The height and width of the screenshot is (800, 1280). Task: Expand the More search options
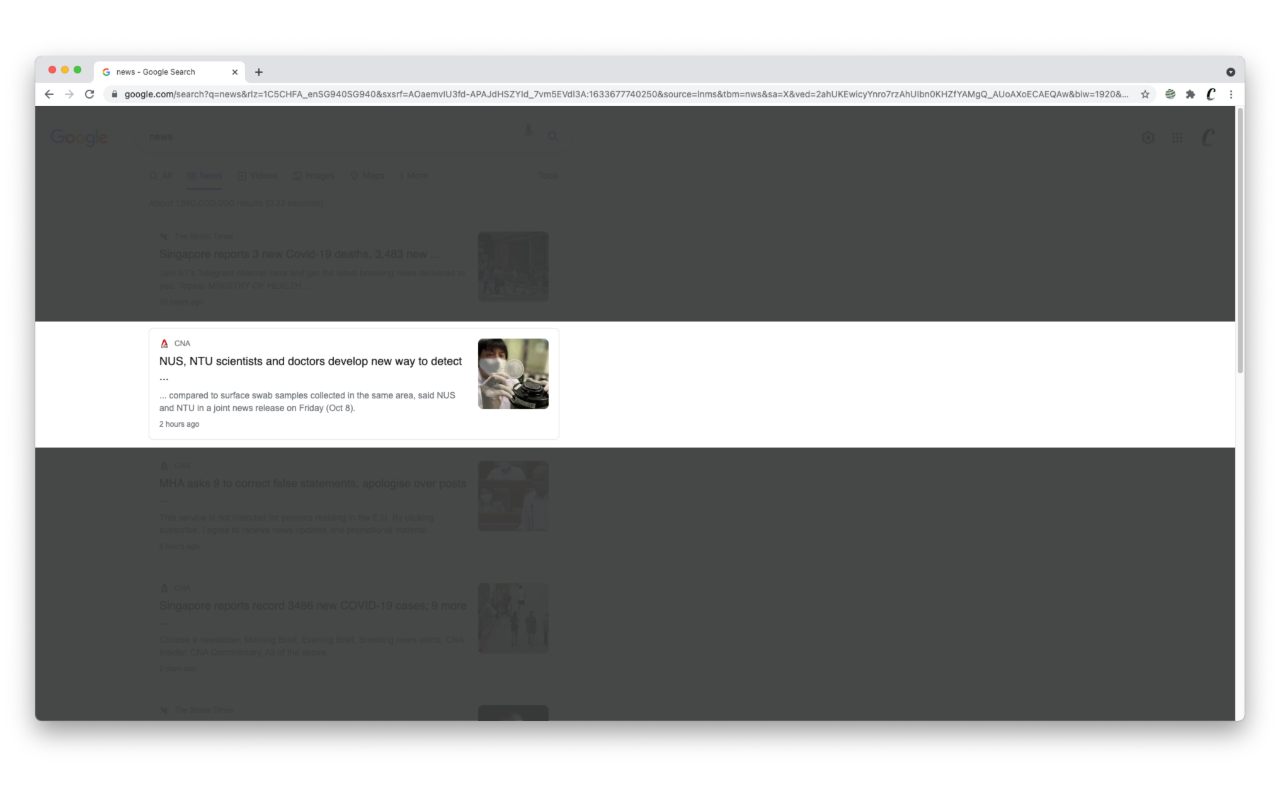pos(414,176)
